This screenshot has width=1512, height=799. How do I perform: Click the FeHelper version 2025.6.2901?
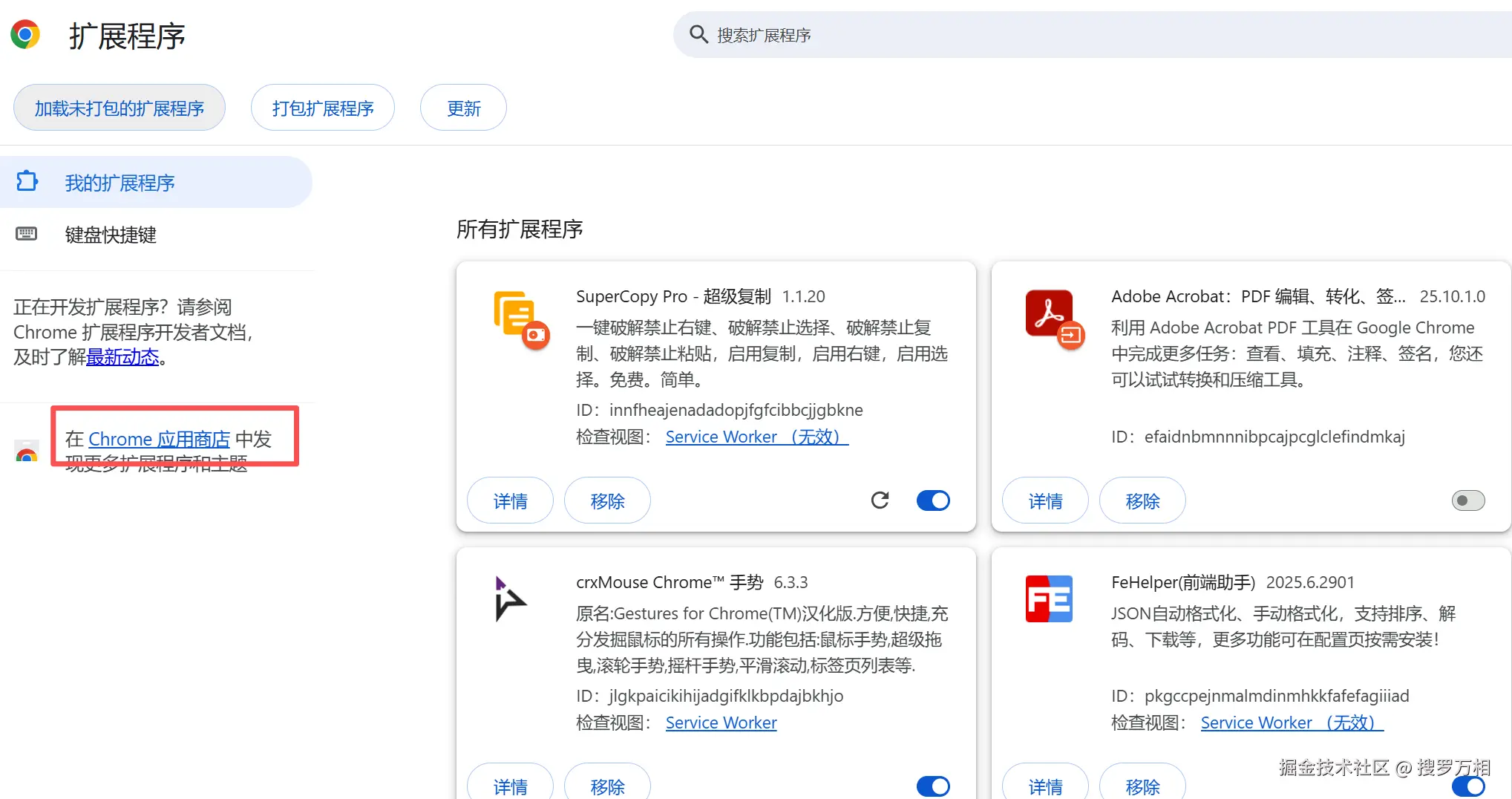pyautogui.click(x=1310, y=582)
